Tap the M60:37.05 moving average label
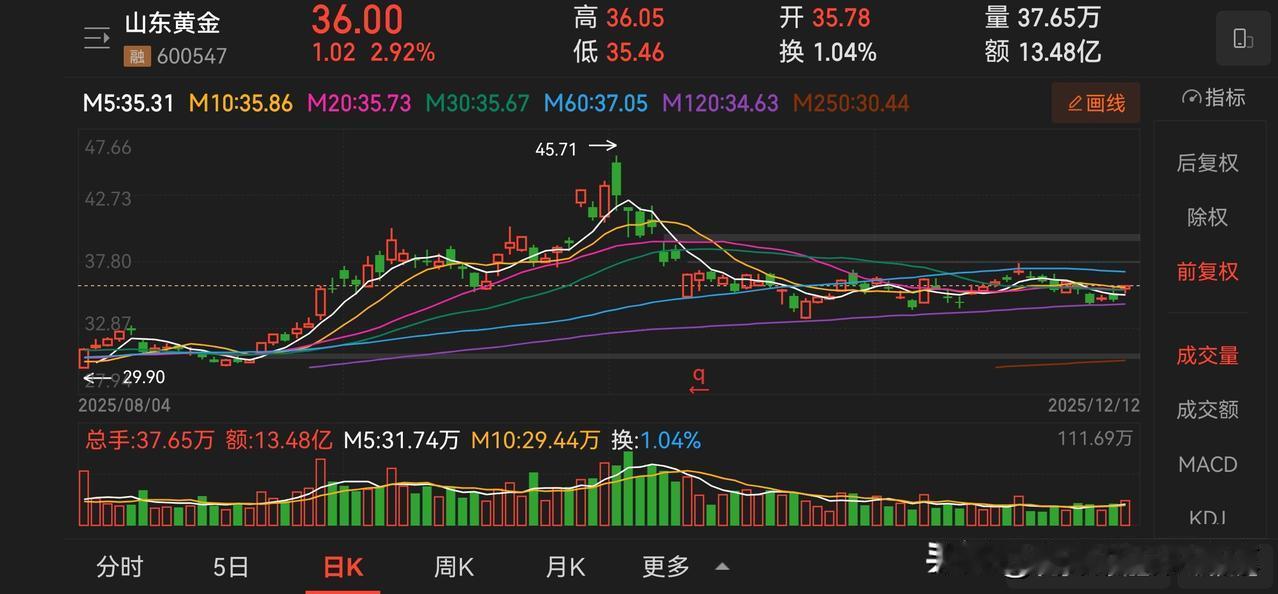This screenshot has width=1278, height=594. [596, 103]
